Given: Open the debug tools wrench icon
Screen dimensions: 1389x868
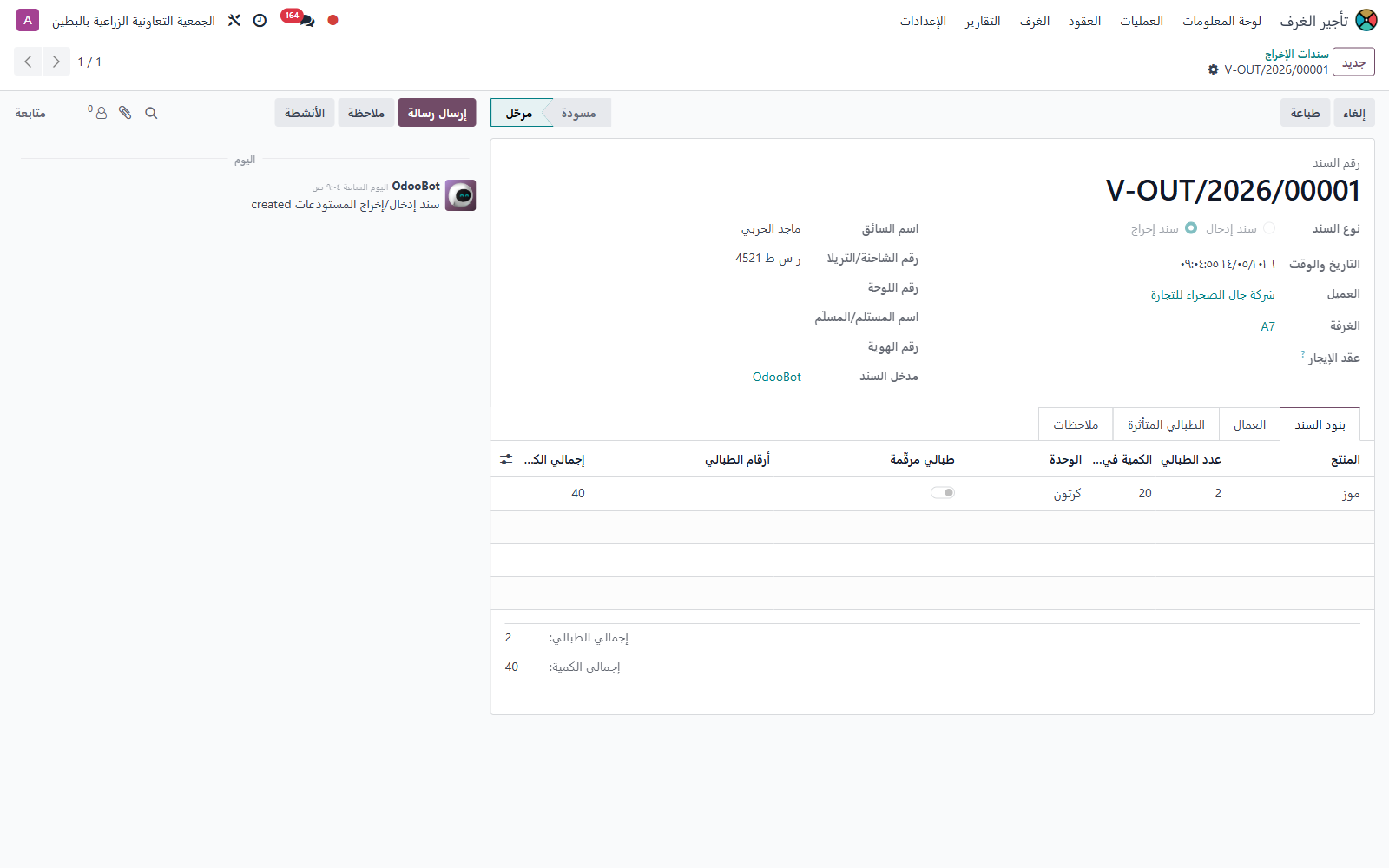Looking at the screenshot, I should coord(234,20).
